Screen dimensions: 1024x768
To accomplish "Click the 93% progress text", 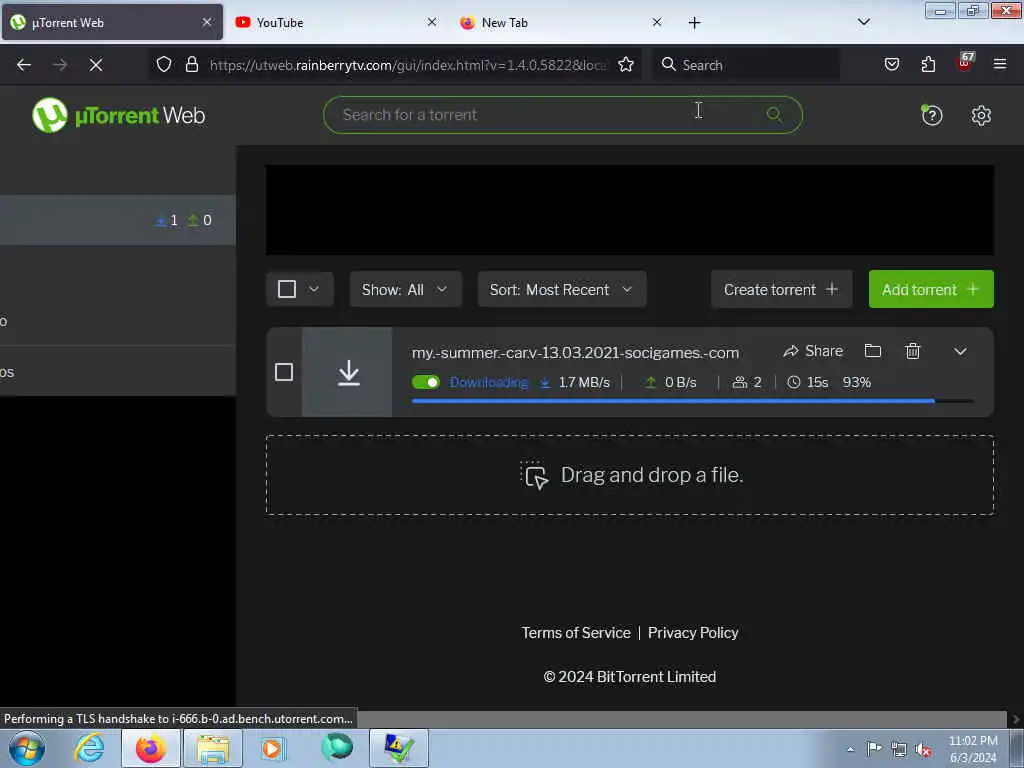I will pyautogui.click(x=856, y=382).
